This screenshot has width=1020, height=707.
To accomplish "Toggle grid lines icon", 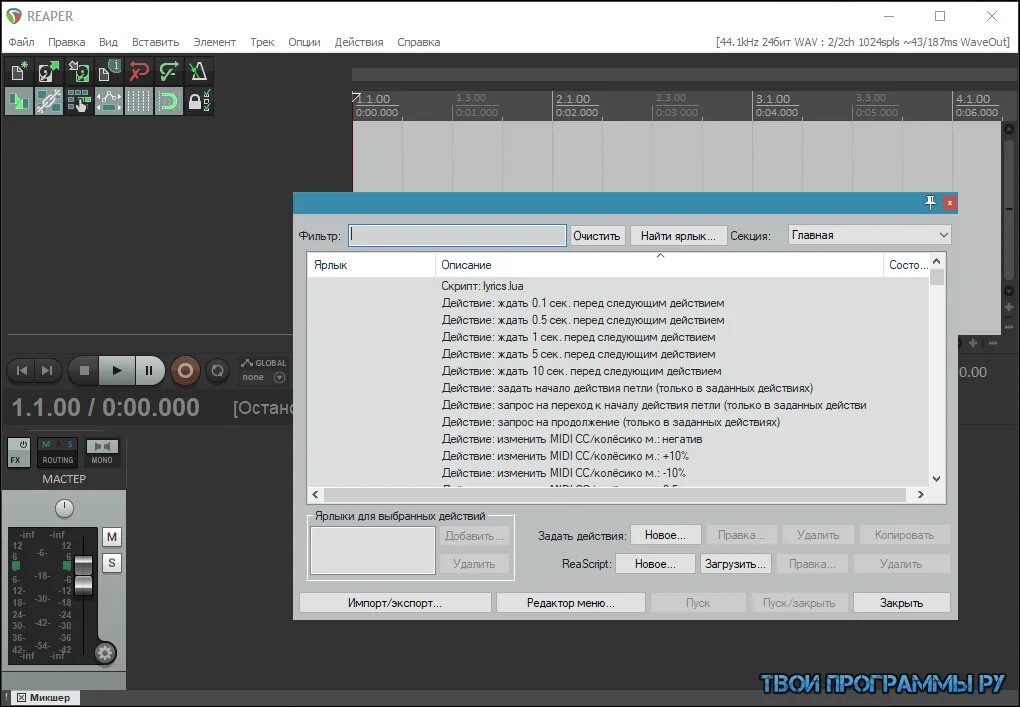I will click(139, 101).
